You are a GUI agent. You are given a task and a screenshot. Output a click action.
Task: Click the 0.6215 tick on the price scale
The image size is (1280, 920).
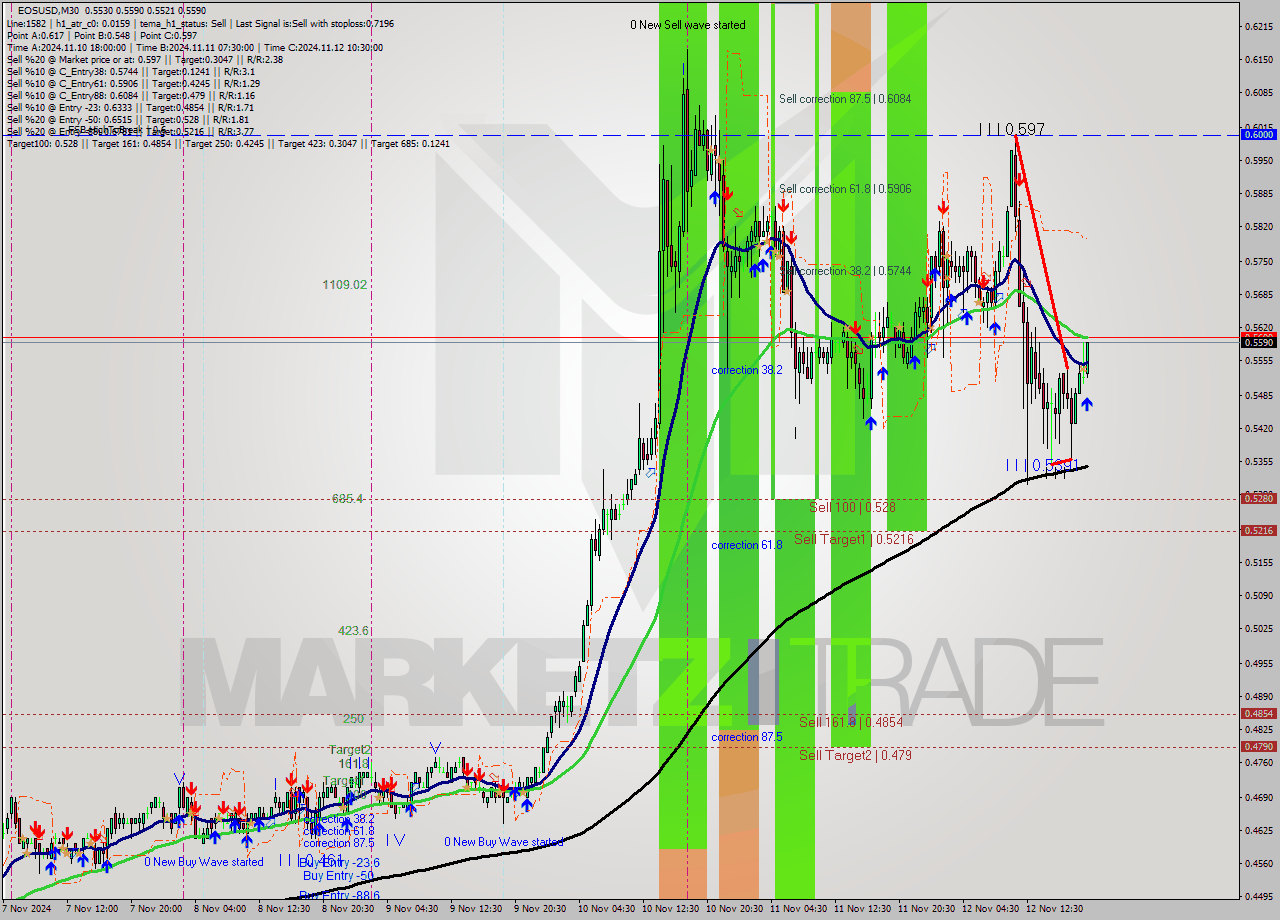(x=1258, y=27)
